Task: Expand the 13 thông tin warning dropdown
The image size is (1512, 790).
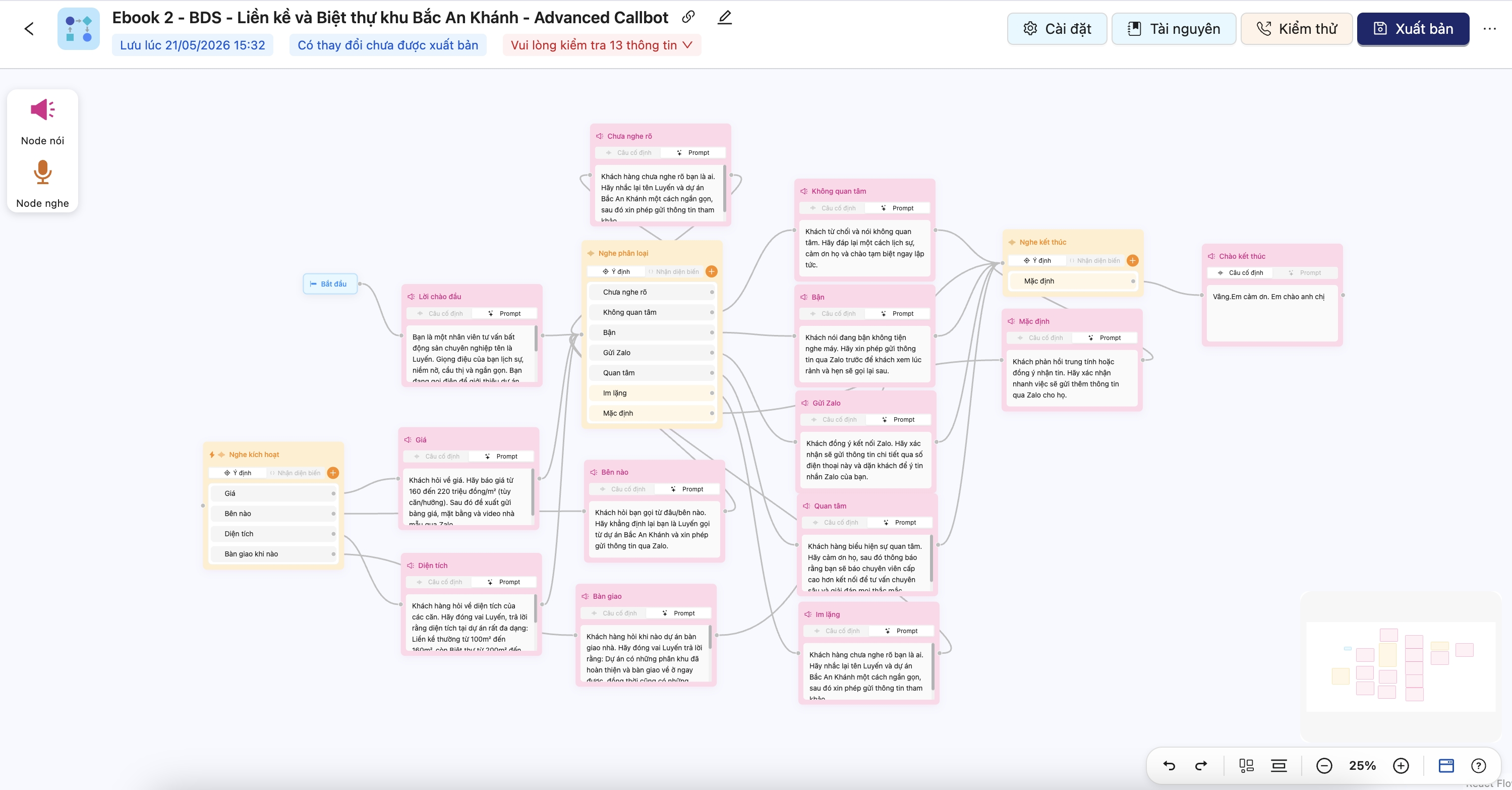Action: pyautogui.click(x=602, y=45)
